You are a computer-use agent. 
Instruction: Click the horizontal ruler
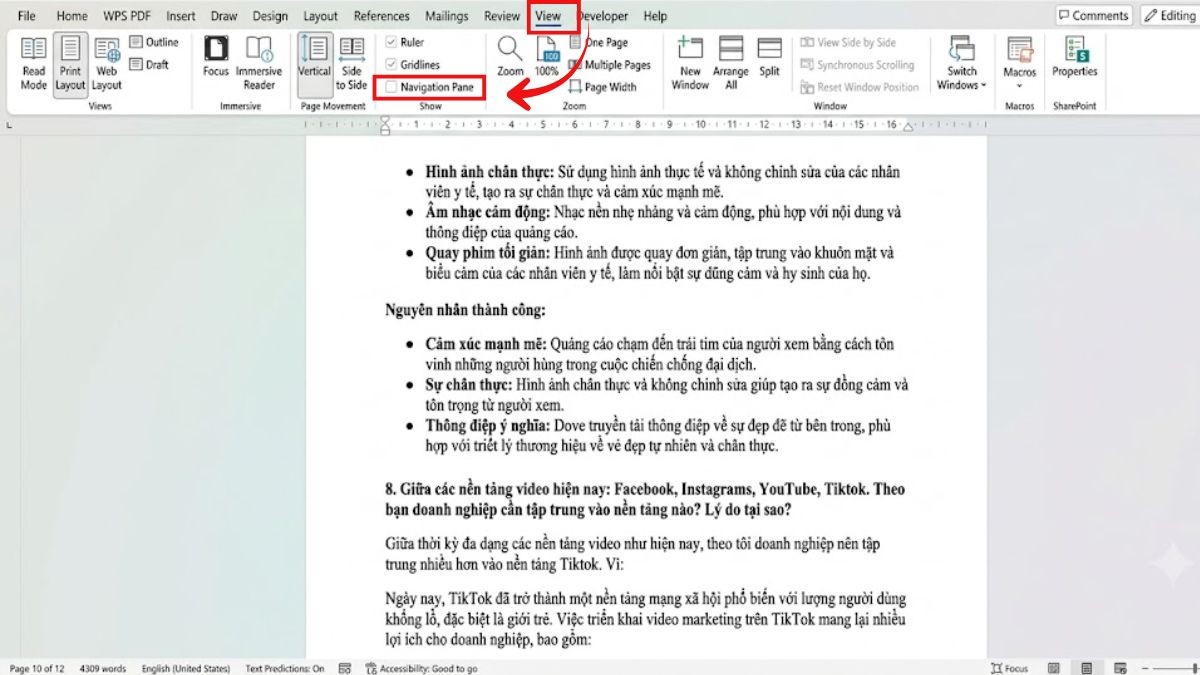coord(646,125)
